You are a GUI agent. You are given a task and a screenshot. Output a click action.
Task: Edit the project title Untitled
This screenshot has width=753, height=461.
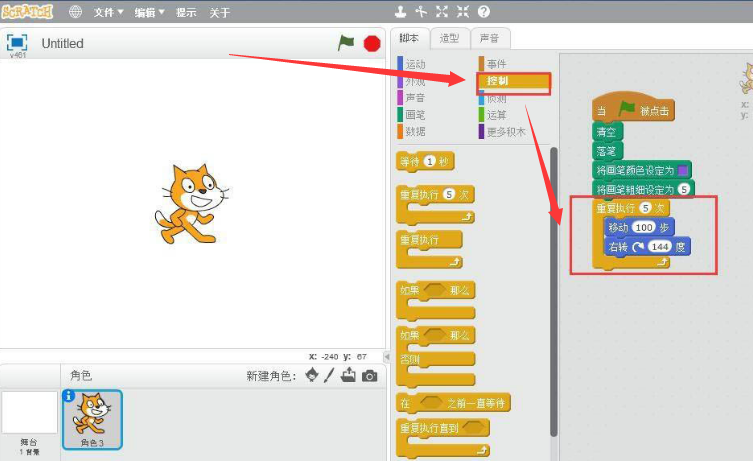point(63,43)
